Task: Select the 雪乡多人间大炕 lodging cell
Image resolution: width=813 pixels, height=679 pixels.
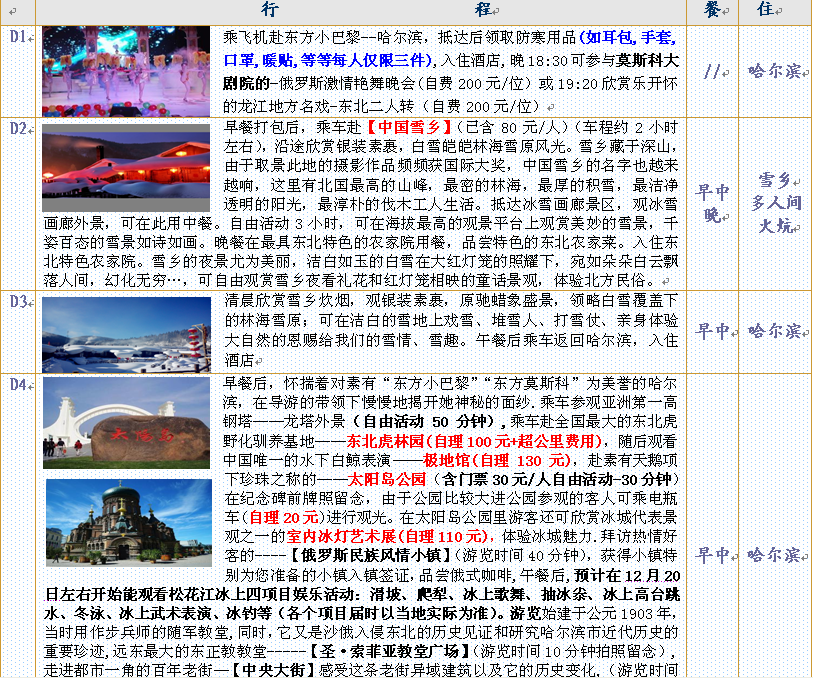Action: click(774, 203)
